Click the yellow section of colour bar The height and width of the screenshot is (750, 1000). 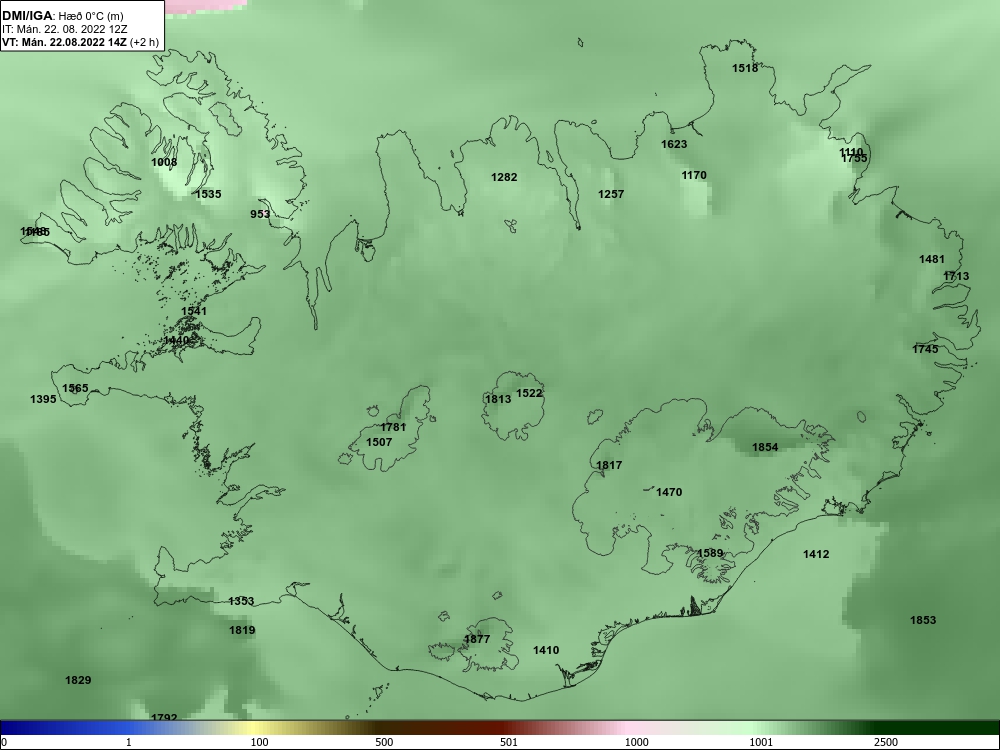[x=255, y=728]
